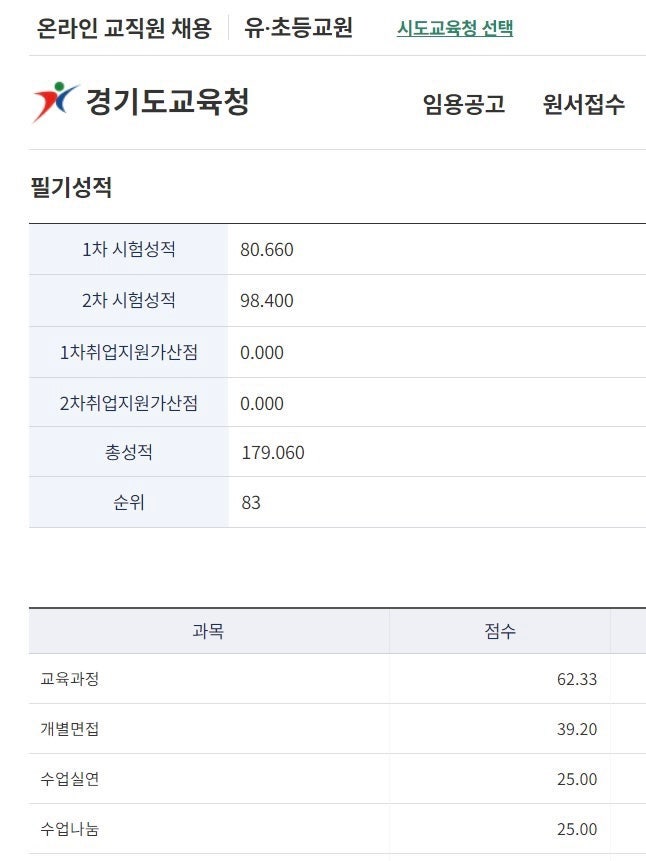Select the 1차 시험성적 row label

tap(129, 249)
